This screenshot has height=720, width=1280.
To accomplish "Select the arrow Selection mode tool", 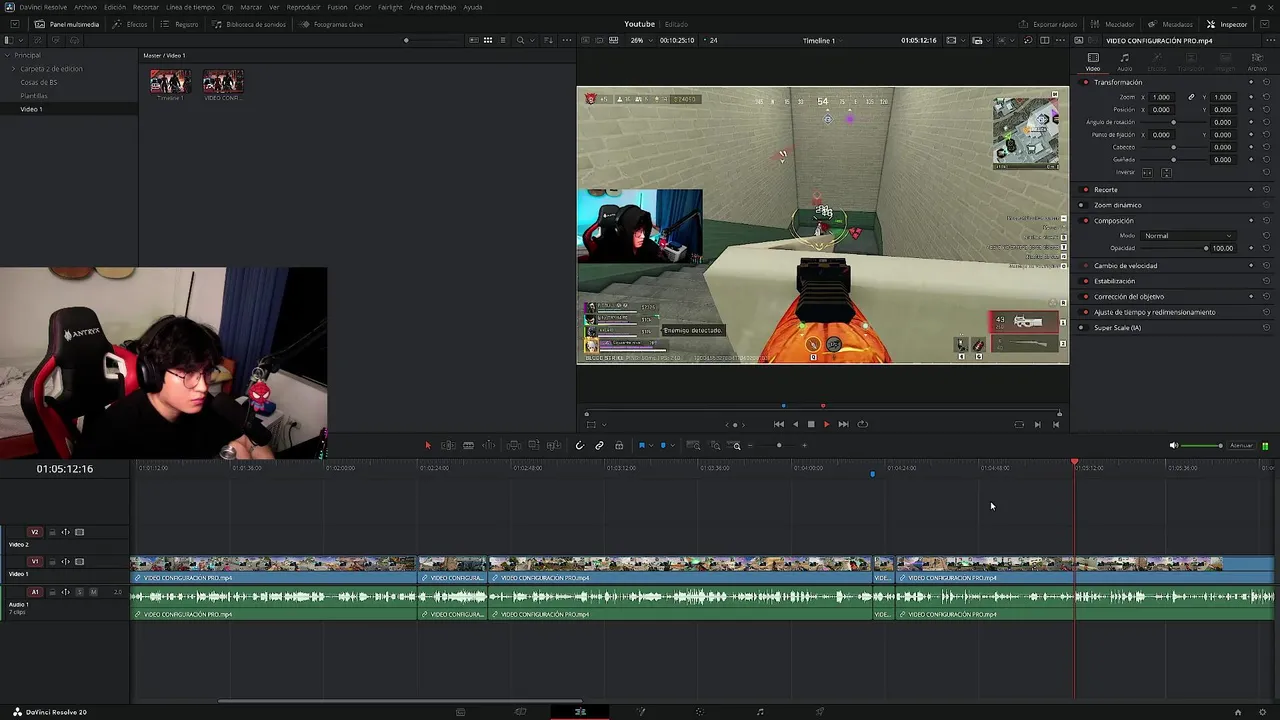I will pos(427,445).
